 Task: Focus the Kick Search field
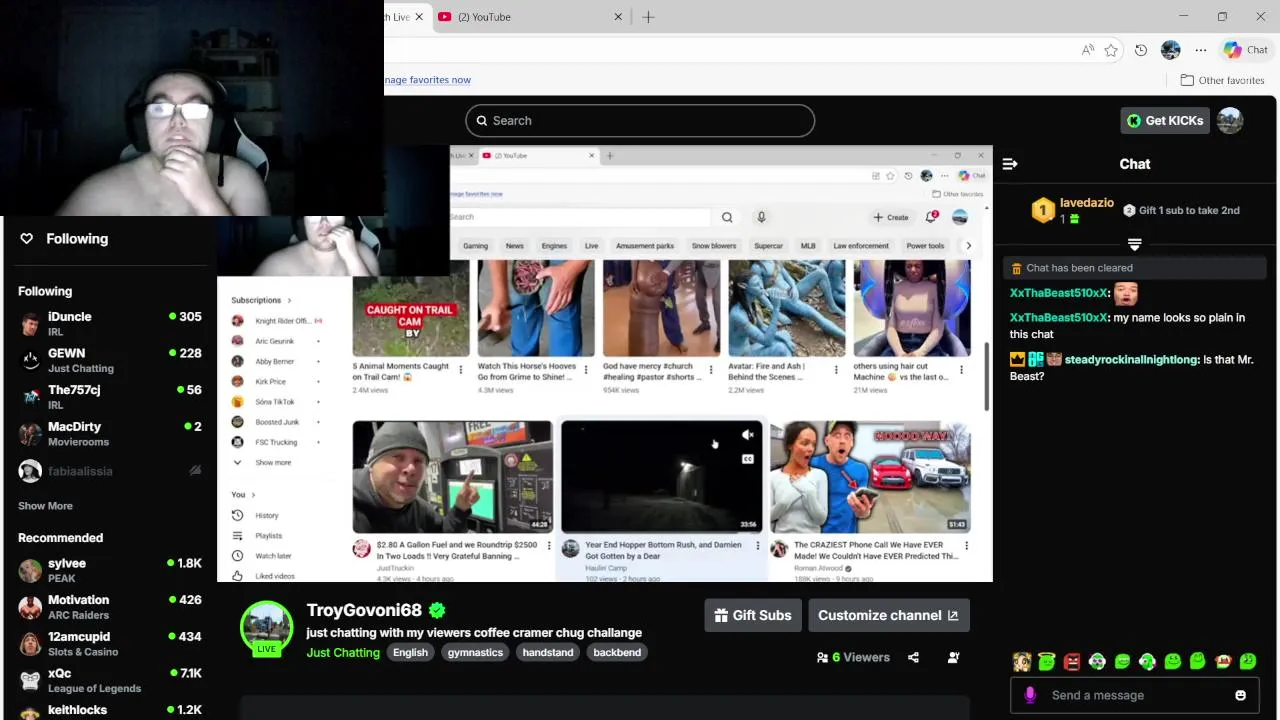click(x=640, y=121)
